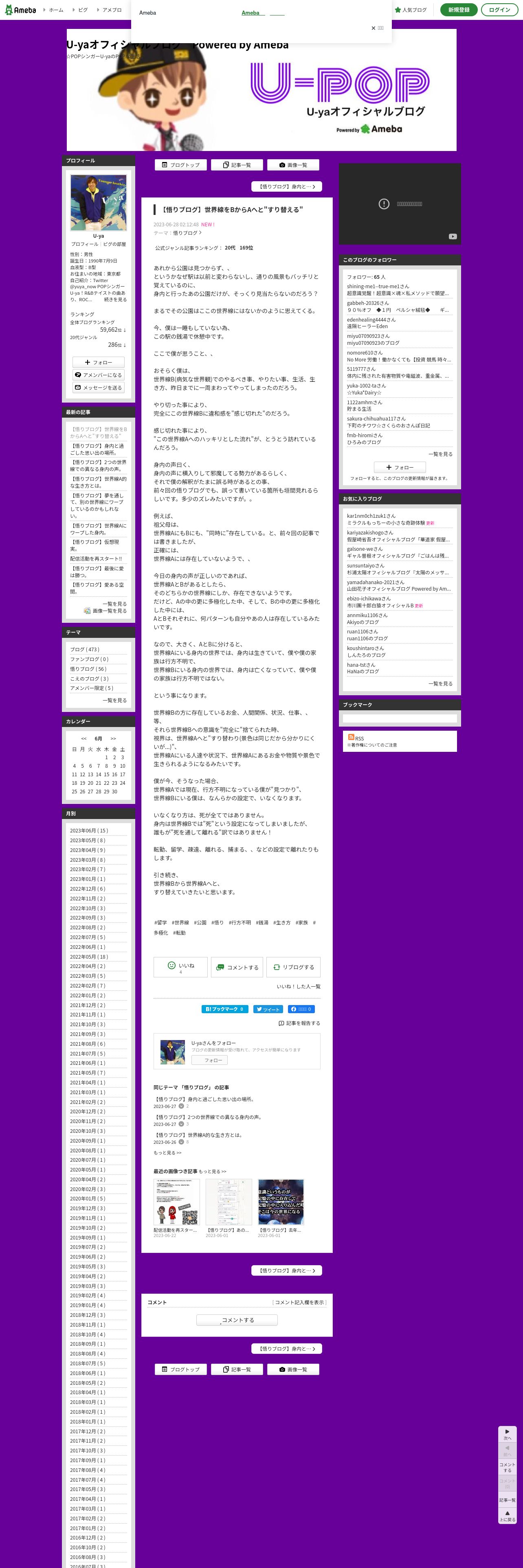
Task: Click plus フォロー button in follower panel
Action: [x=400, y=467]
